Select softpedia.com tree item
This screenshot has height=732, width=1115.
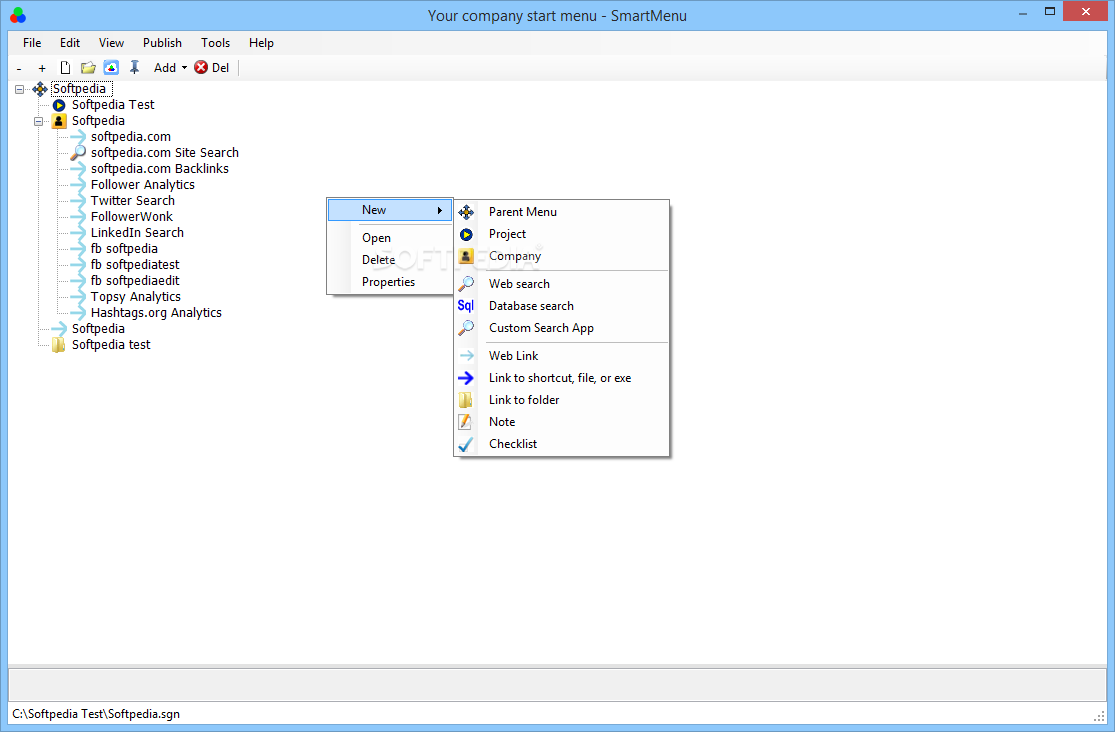(131, 137)
